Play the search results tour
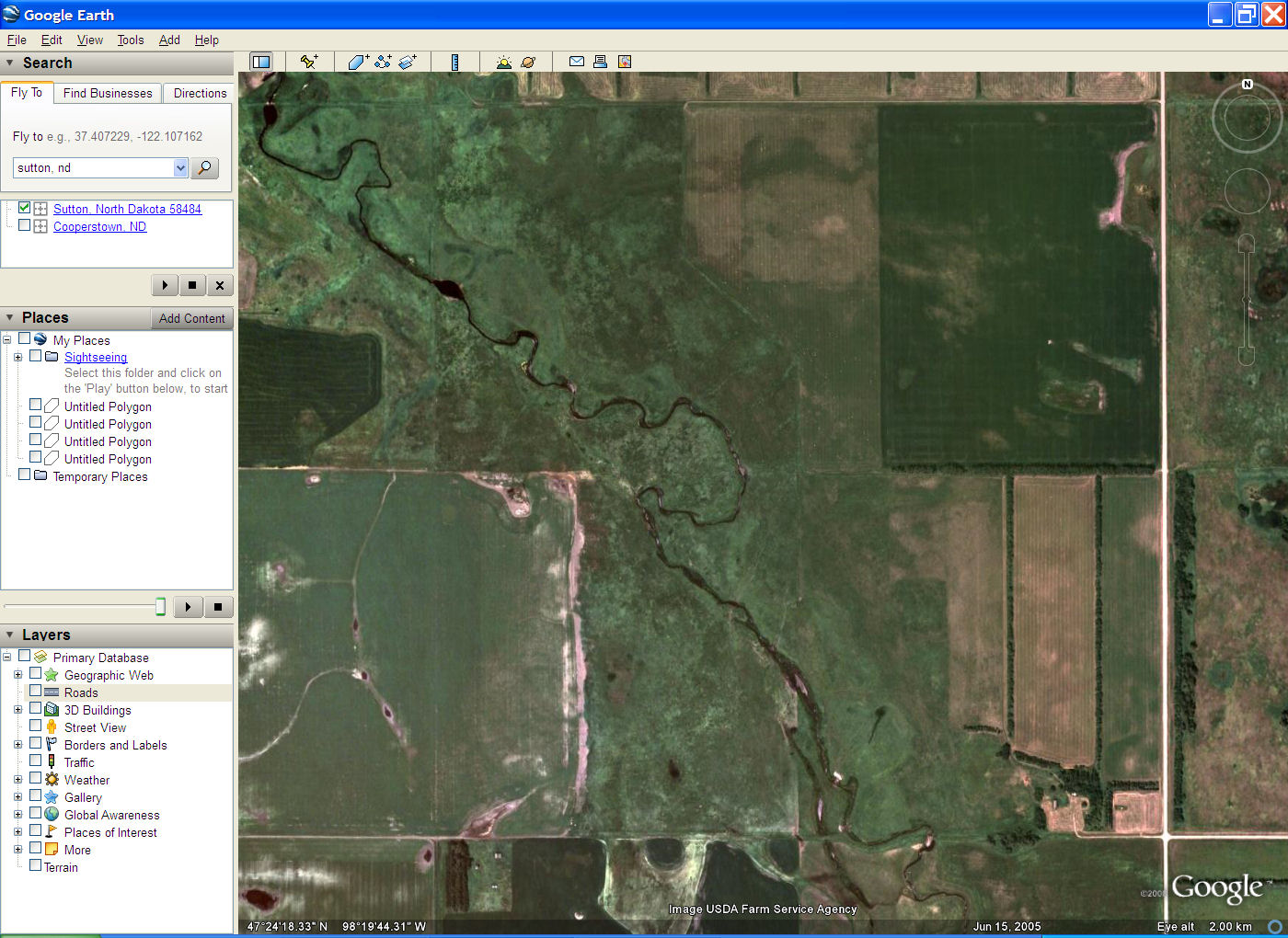Image resolution: width=1288 pixels, height=938 pixels. click(165, 285)
